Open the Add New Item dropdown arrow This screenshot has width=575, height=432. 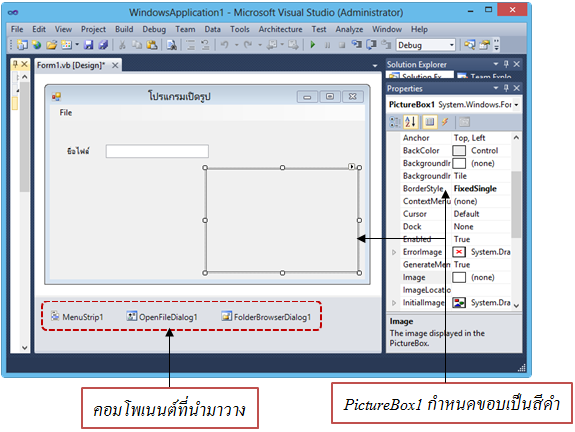click(77, 45)
